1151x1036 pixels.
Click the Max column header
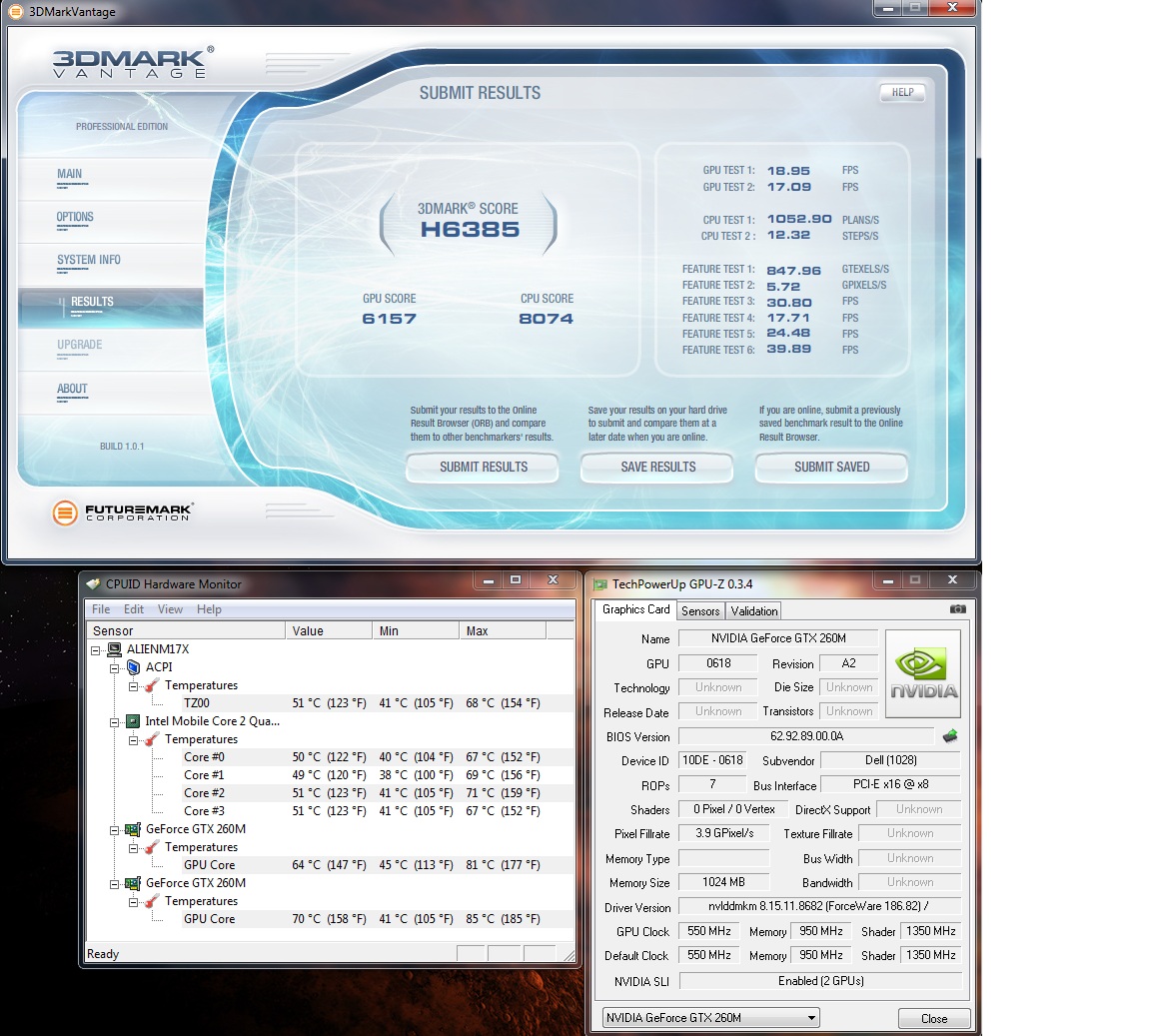[503, 630]
